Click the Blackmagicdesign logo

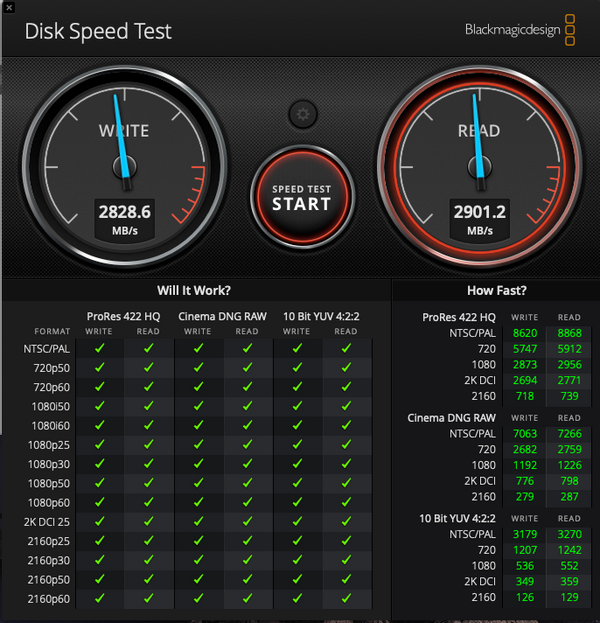tap(520, 30)
